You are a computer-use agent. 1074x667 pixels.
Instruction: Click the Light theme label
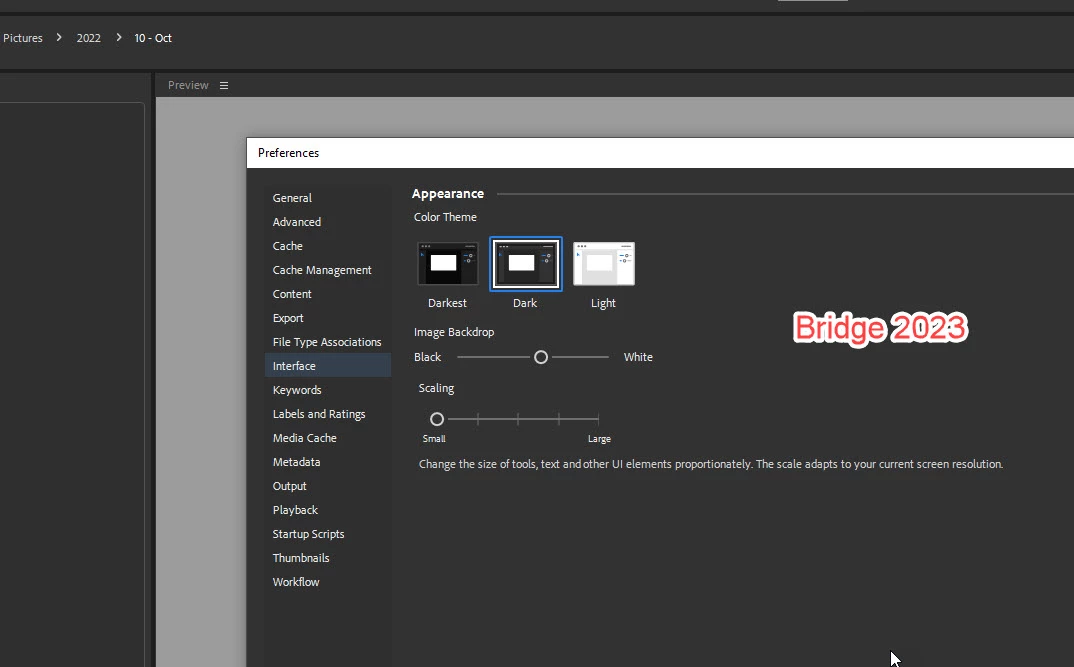[603, 303]
